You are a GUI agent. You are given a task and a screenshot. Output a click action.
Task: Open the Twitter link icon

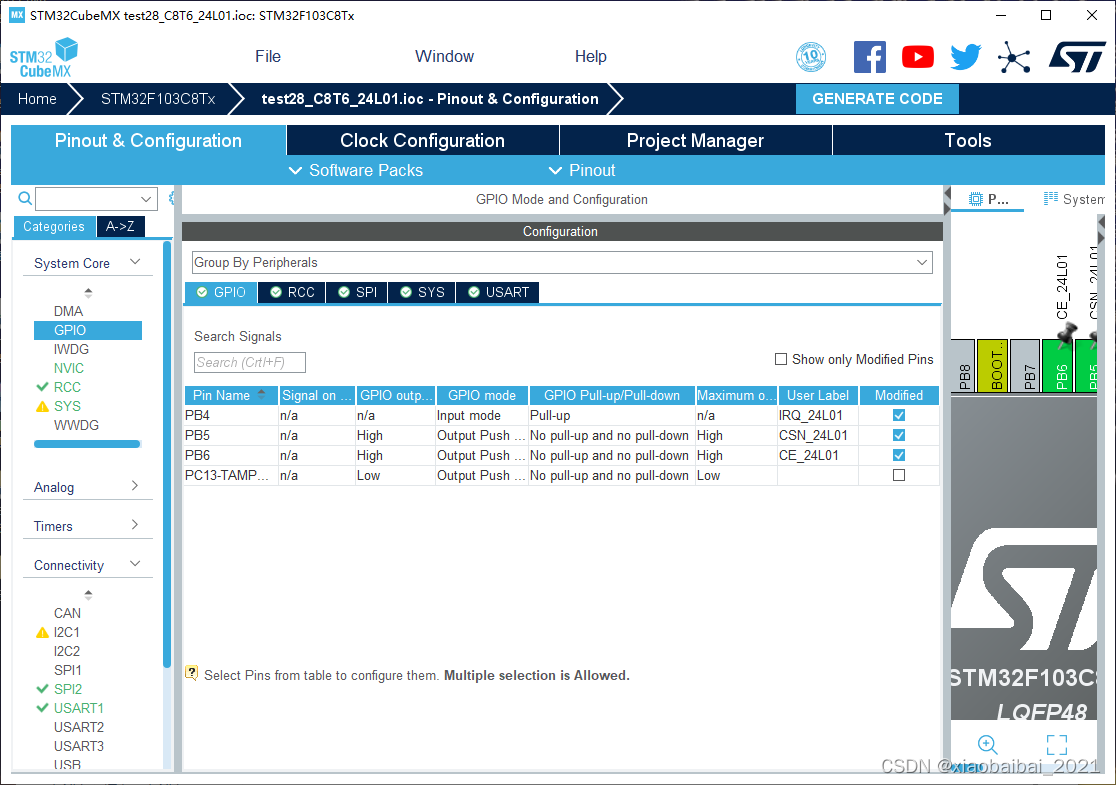[966, 57]
